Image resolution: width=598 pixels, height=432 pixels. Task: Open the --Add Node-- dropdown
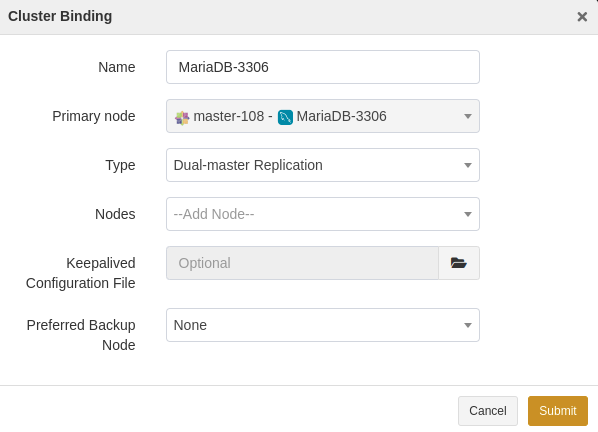323,214
